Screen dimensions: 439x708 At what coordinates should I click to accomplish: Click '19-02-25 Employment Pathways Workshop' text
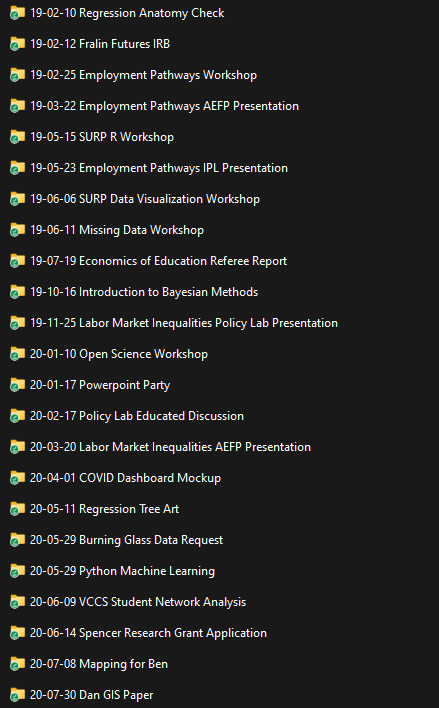point(143,75)
